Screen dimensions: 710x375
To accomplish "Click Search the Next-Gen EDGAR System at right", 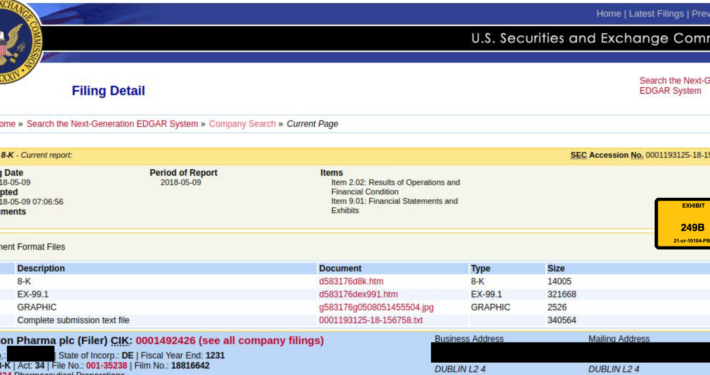I will click(674, 86).
